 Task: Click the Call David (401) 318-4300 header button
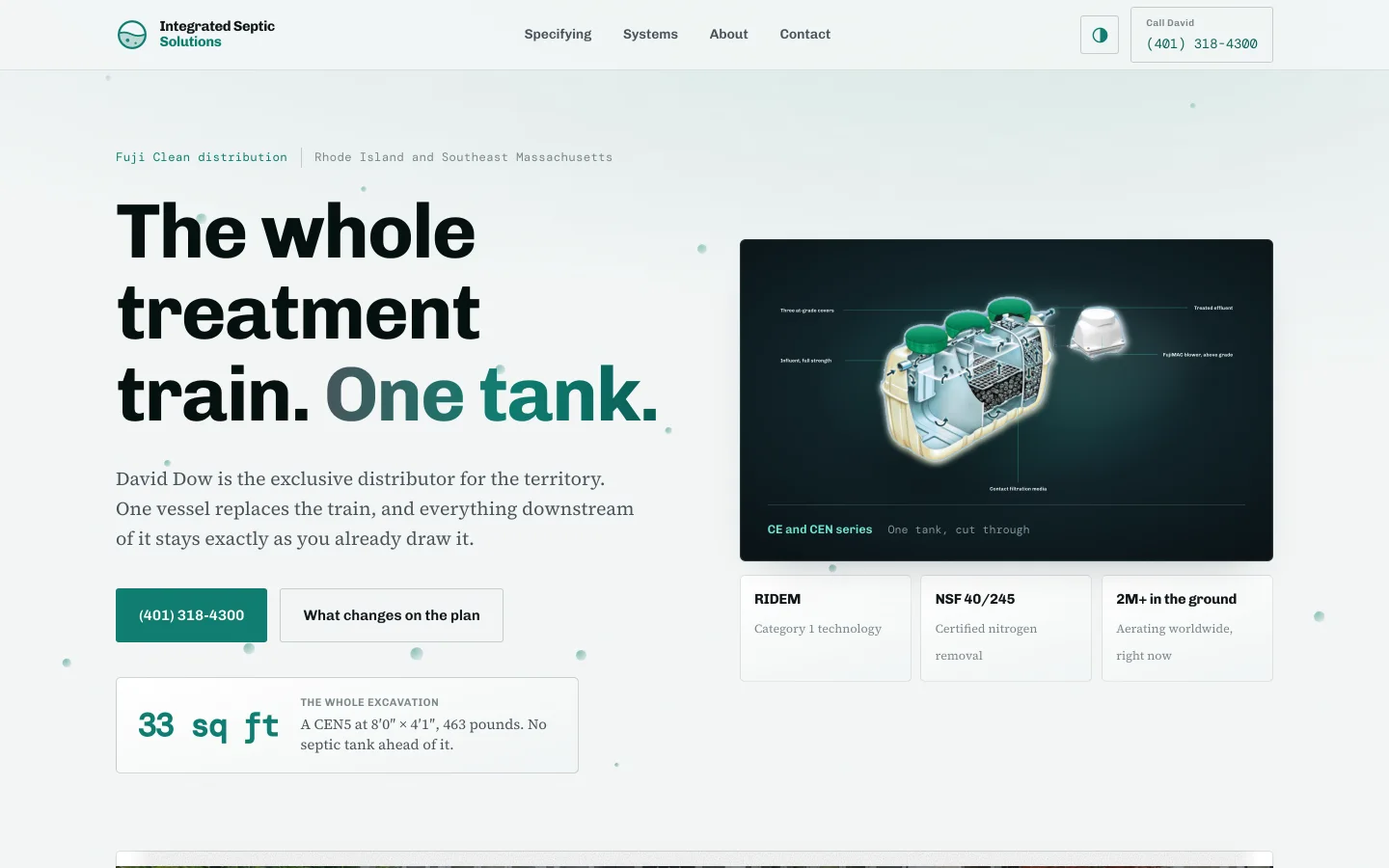(x=1201, y=35)
